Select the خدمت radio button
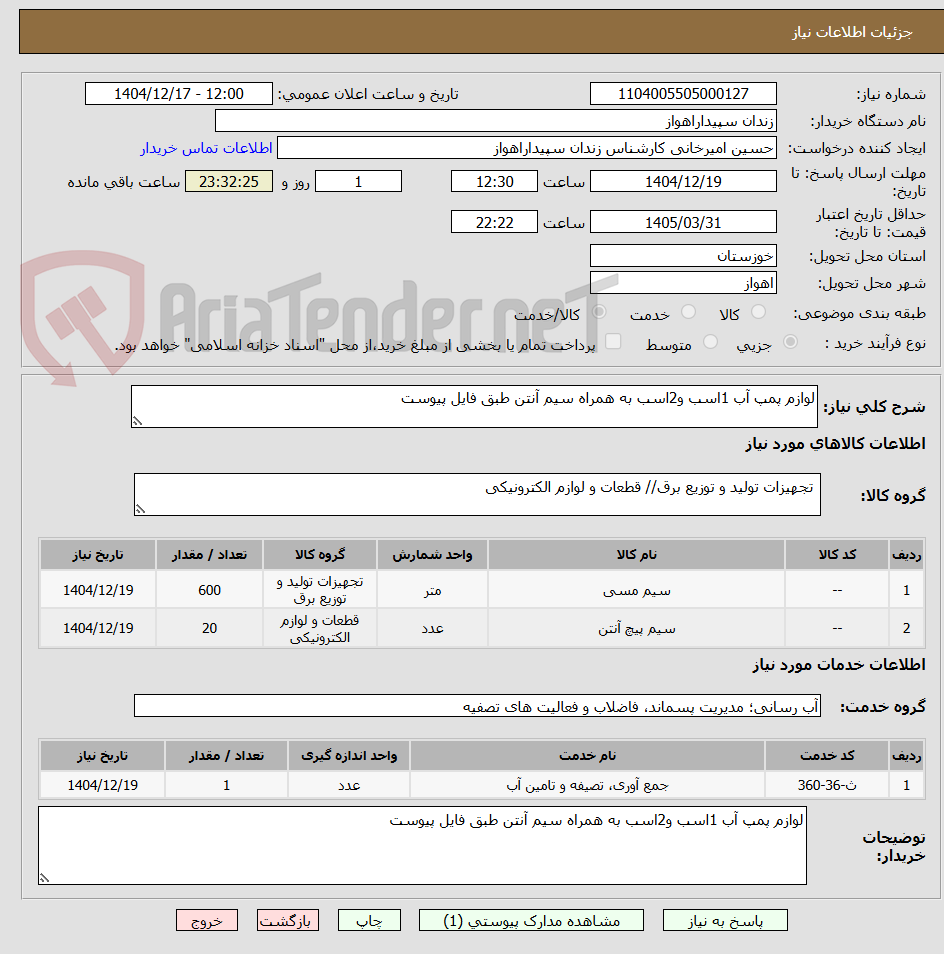 688,312
